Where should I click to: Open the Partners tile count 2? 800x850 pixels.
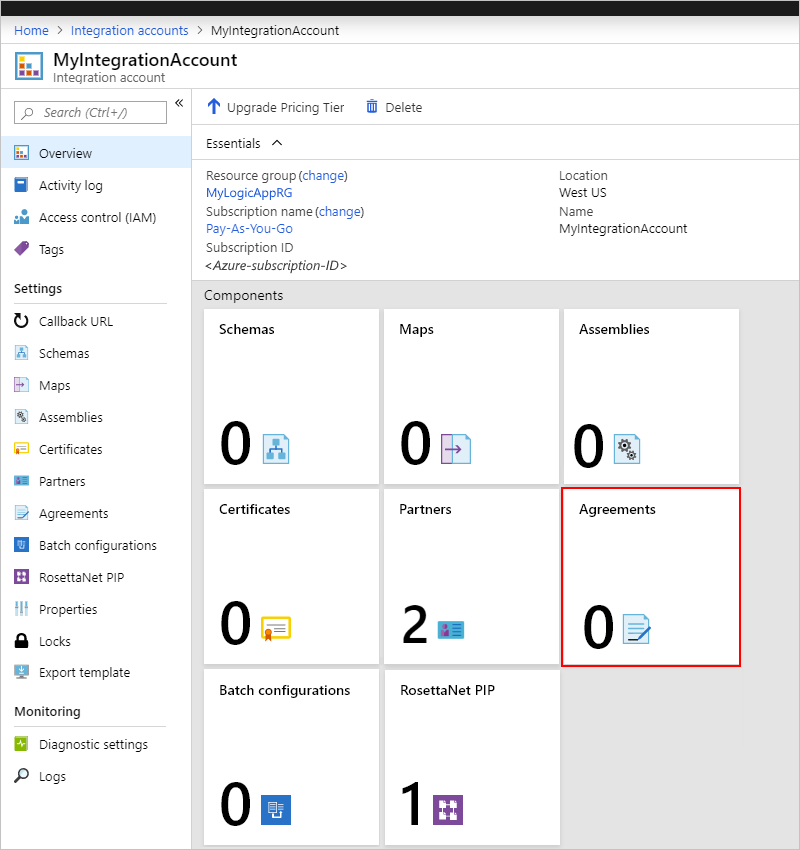pos(415,624)
